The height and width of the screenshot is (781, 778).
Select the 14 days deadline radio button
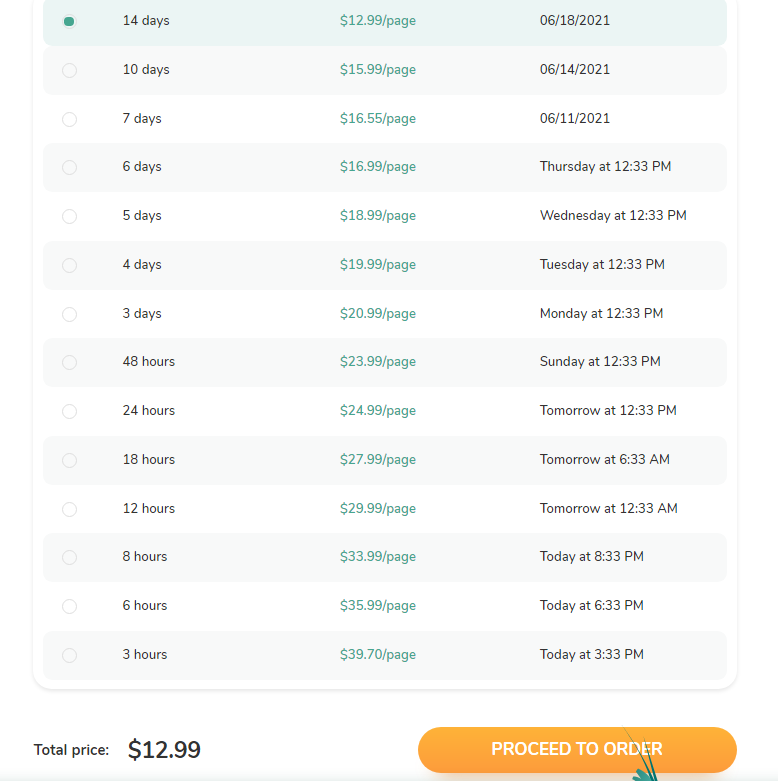click(x=69, y=21)
